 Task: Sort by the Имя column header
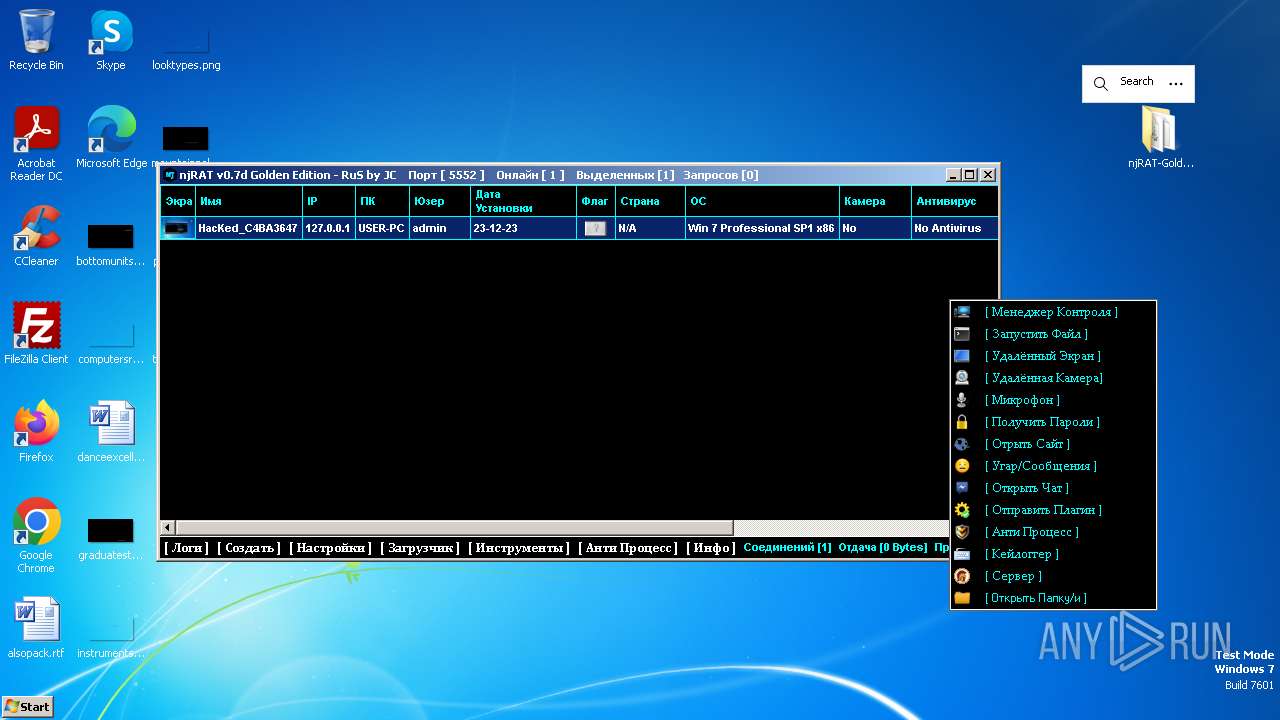point(249,201)
